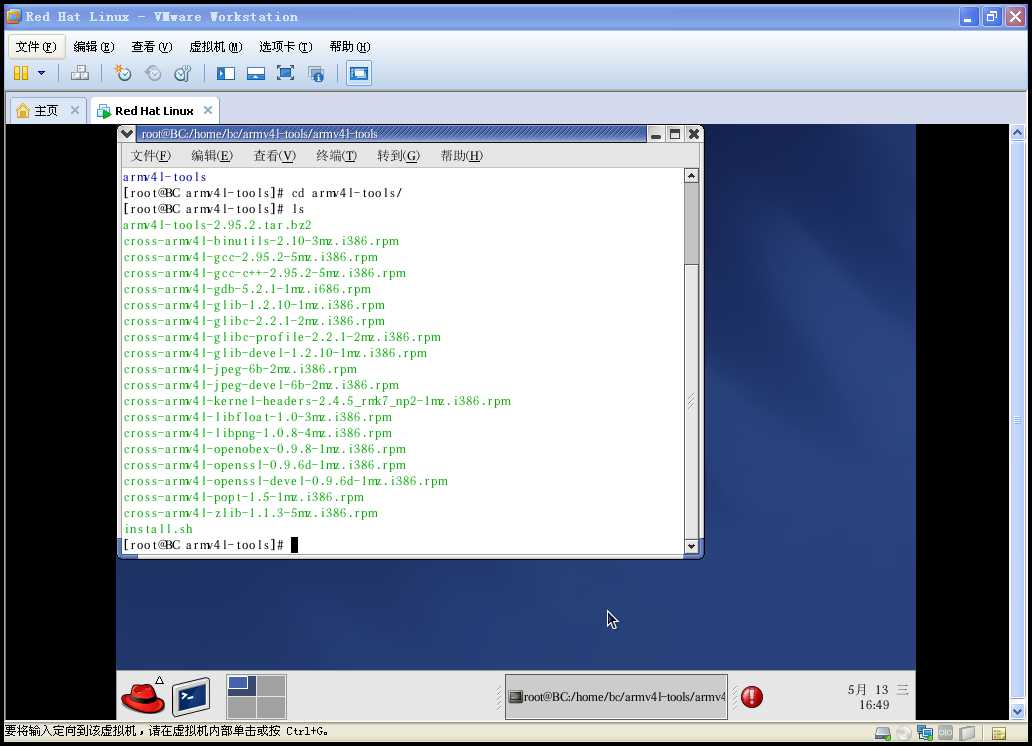Viewport: 1032px width, 746px height.
Task: Click the Unity mode toolbar icon
Action: pyautogui.click(x=316, y=73)
